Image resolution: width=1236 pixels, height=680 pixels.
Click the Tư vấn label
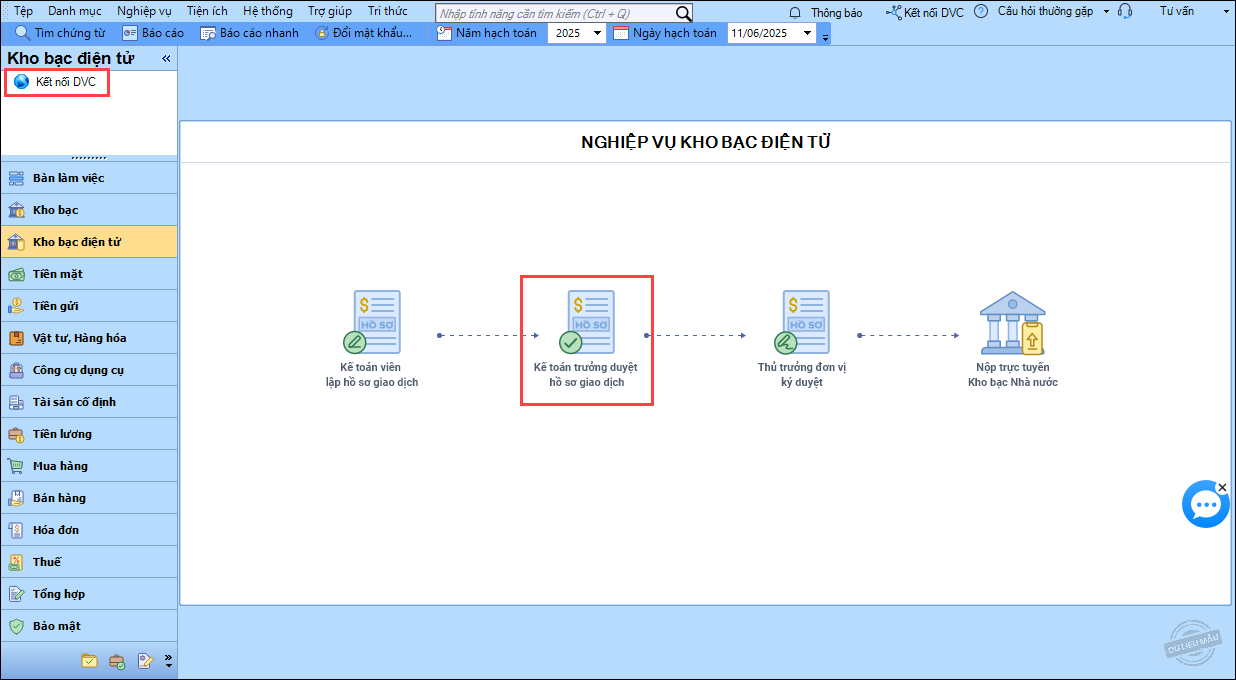1177,11
